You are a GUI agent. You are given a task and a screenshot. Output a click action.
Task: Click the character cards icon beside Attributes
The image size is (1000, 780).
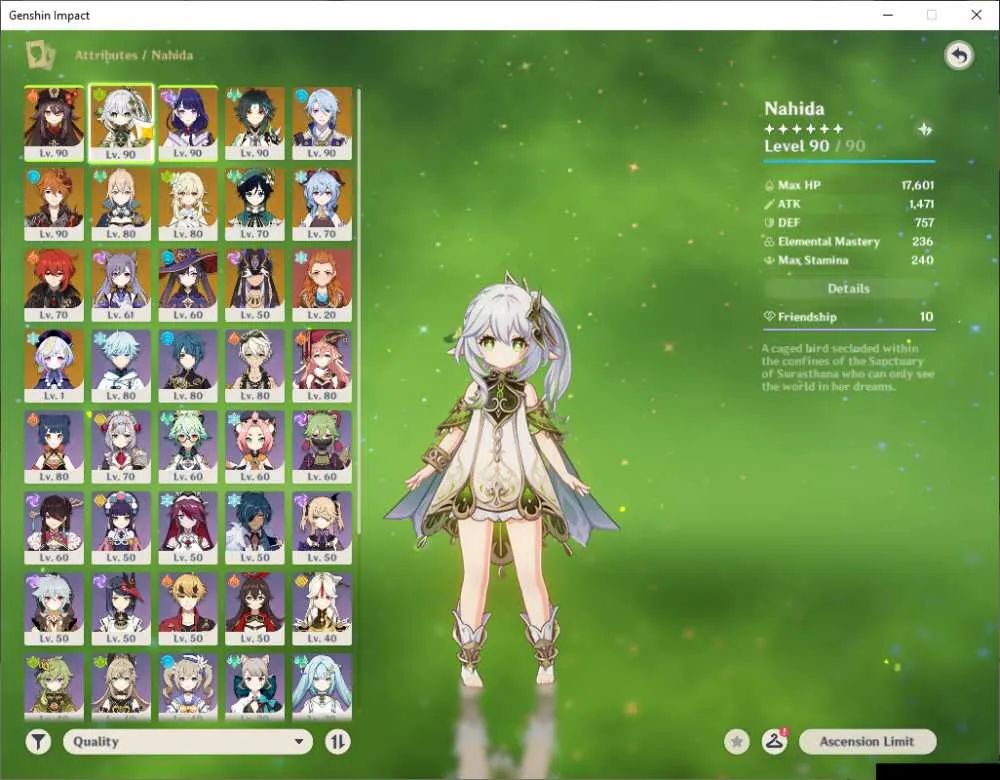click(x=41, y=55)
